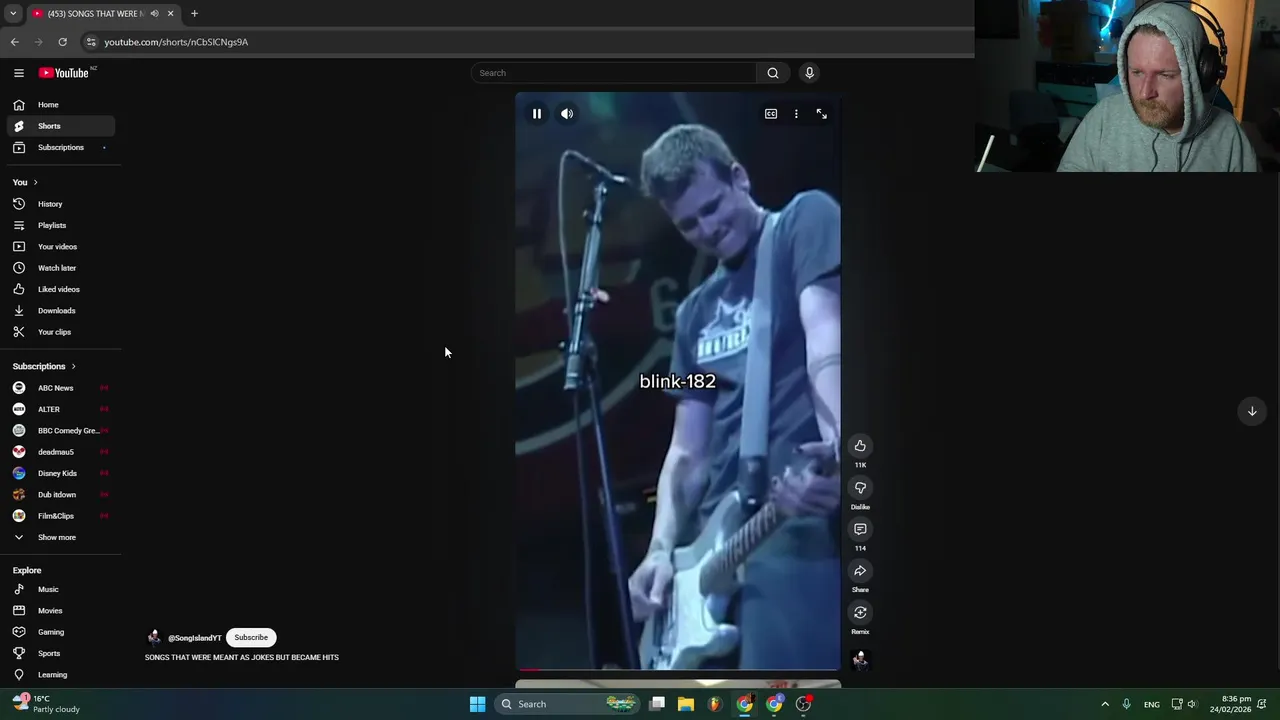Open Sports in Explore
This screenshot has width=1280, height=720.
tap(60, 654)
